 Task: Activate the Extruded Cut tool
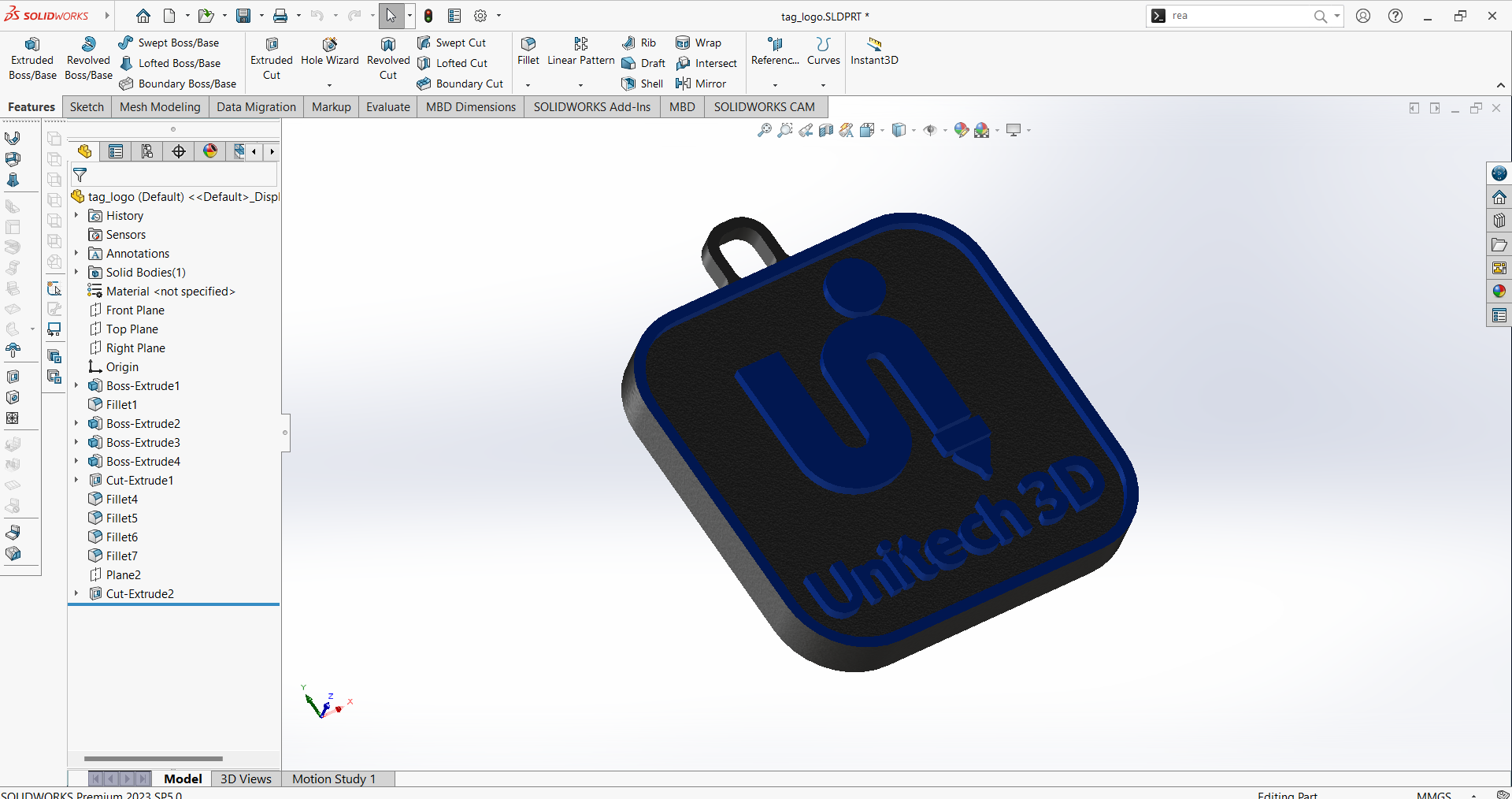point(272,59)
